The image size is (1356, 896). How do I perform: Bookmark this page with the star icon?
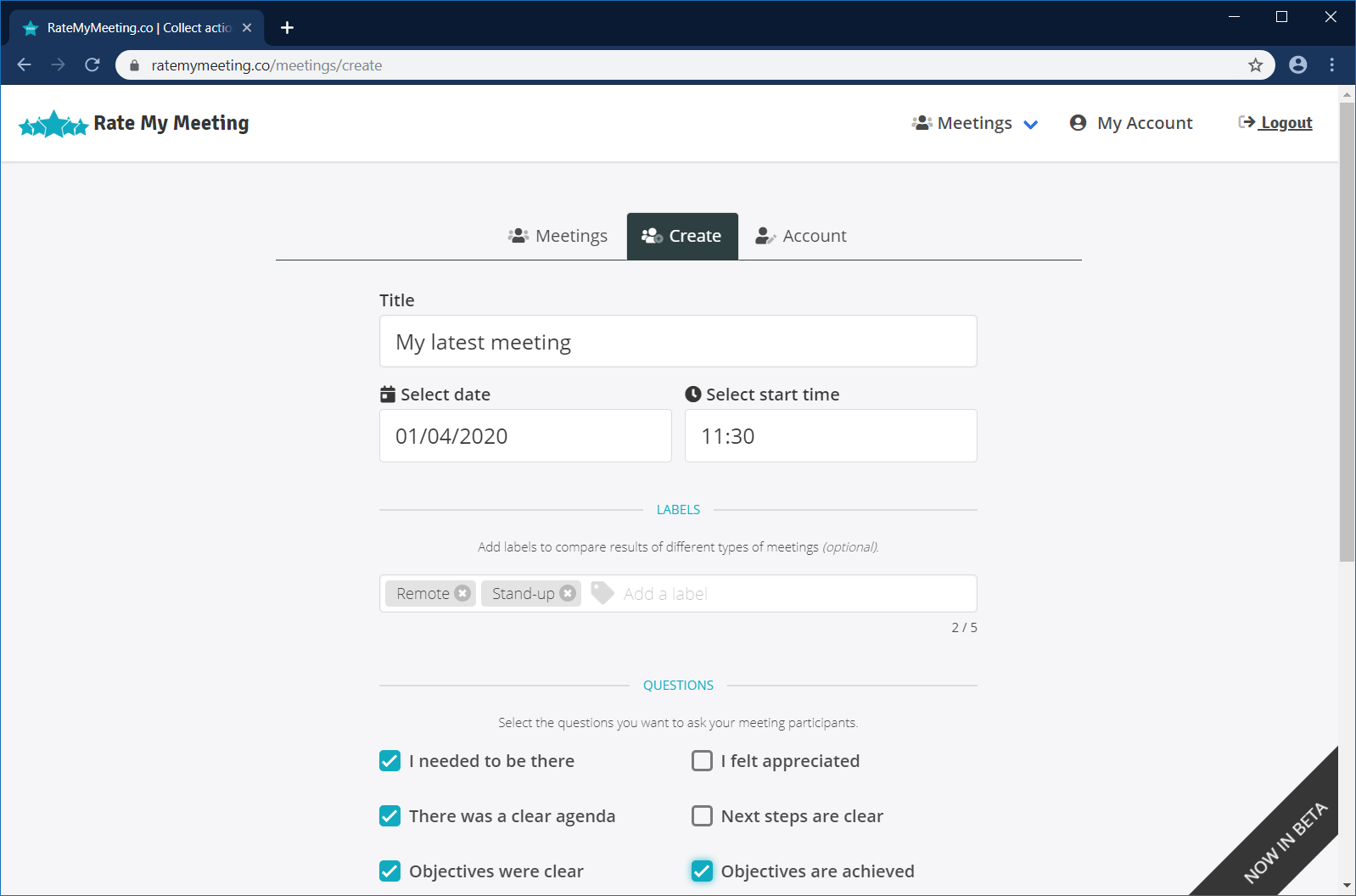tap(1256, 65)
